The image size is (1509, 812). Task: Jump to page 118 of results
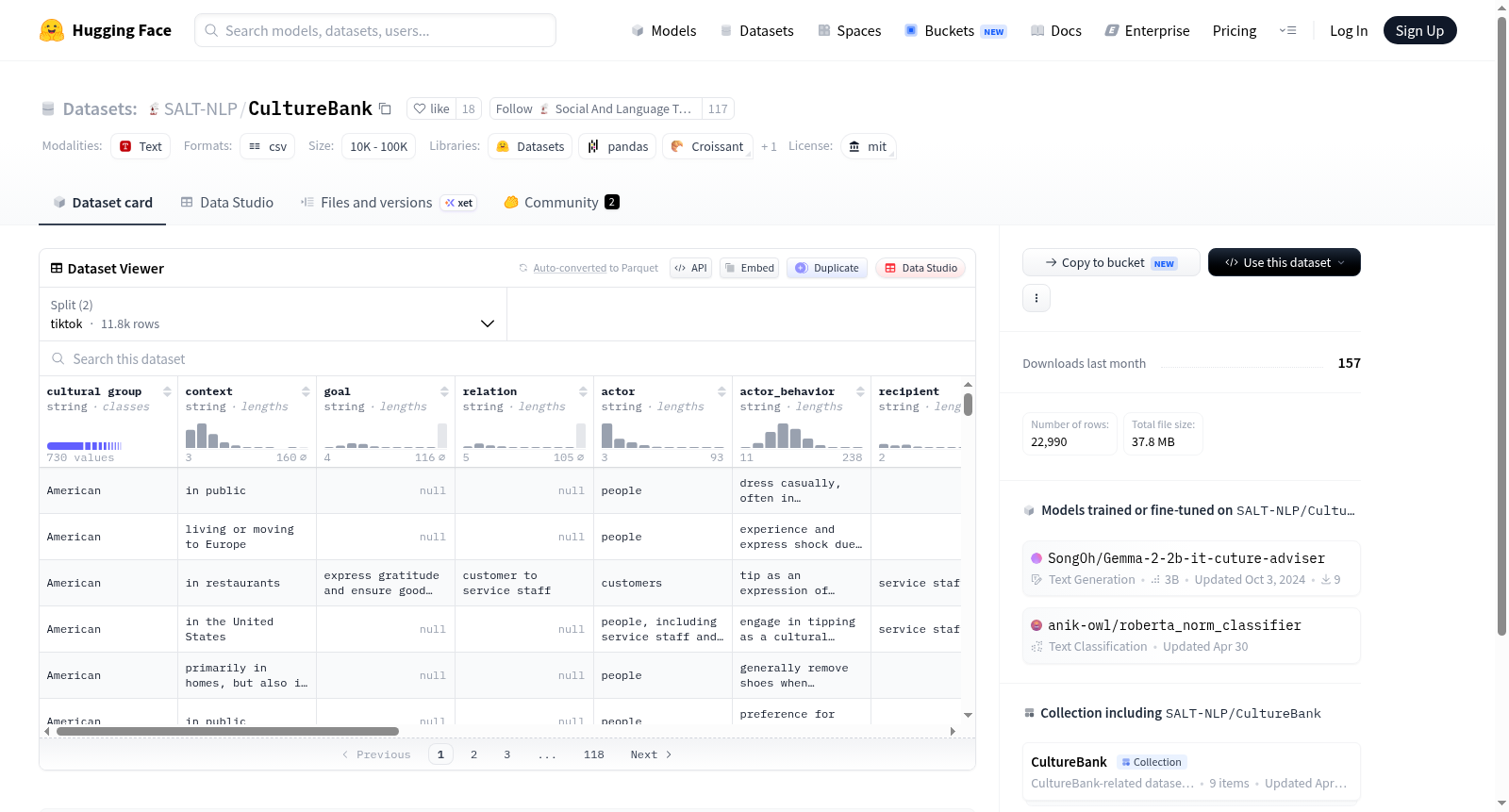click(x=593, y=754)
